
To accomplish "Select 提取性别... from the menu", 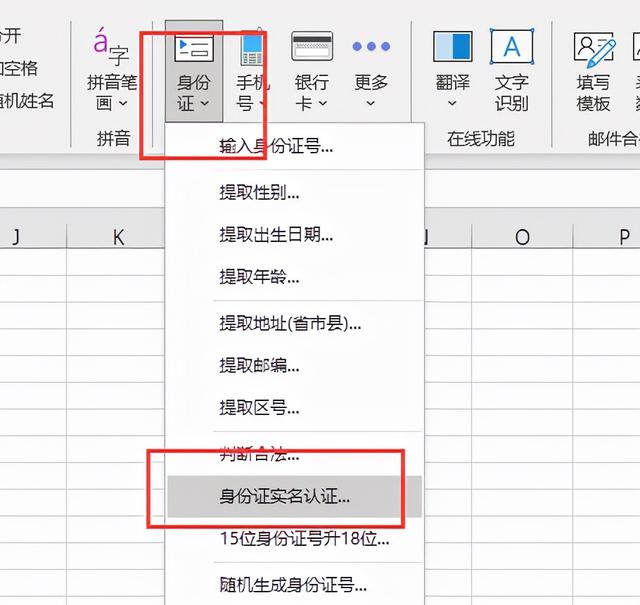I will [x=295, y=192].
